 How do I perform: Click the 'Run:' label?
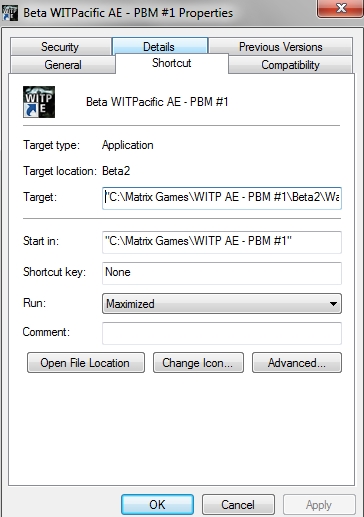(x=34, y=303)
